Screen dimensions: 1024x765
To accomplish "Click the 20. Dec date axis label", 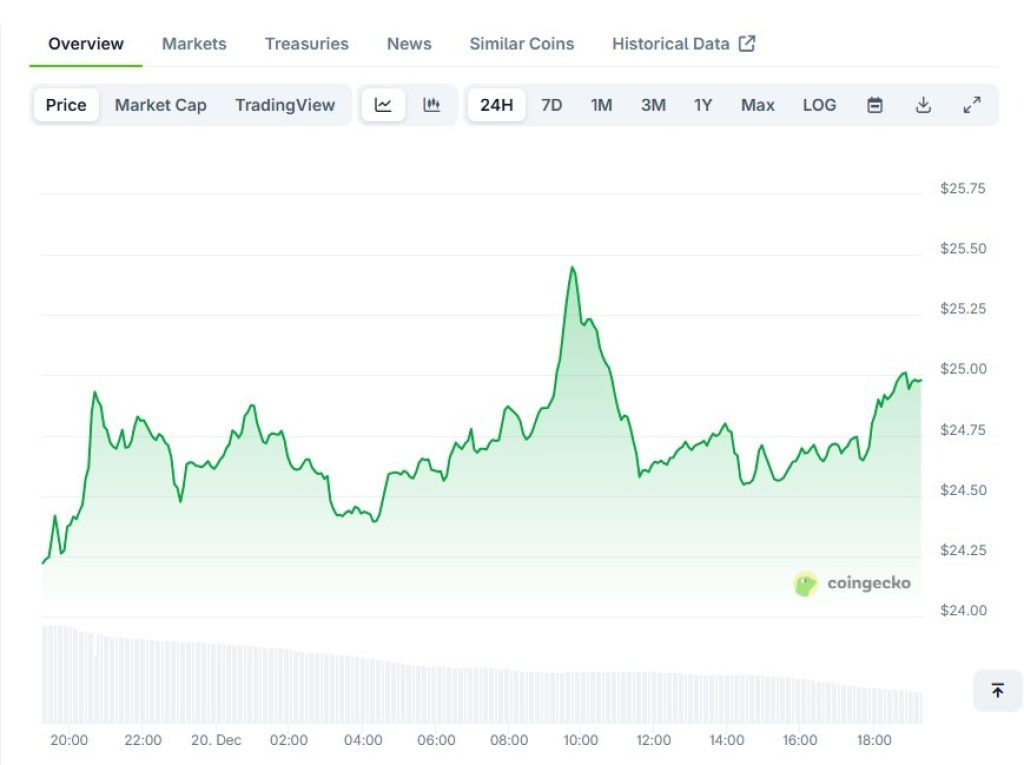I will pos(216,740).
